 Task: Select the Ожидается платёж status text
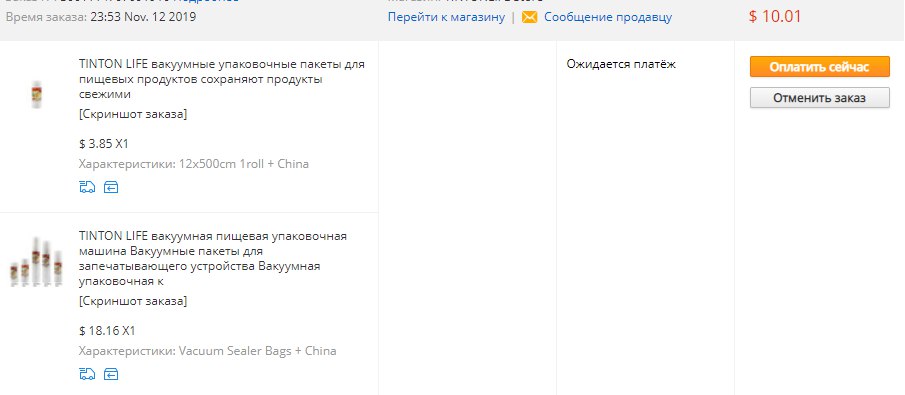621,64
